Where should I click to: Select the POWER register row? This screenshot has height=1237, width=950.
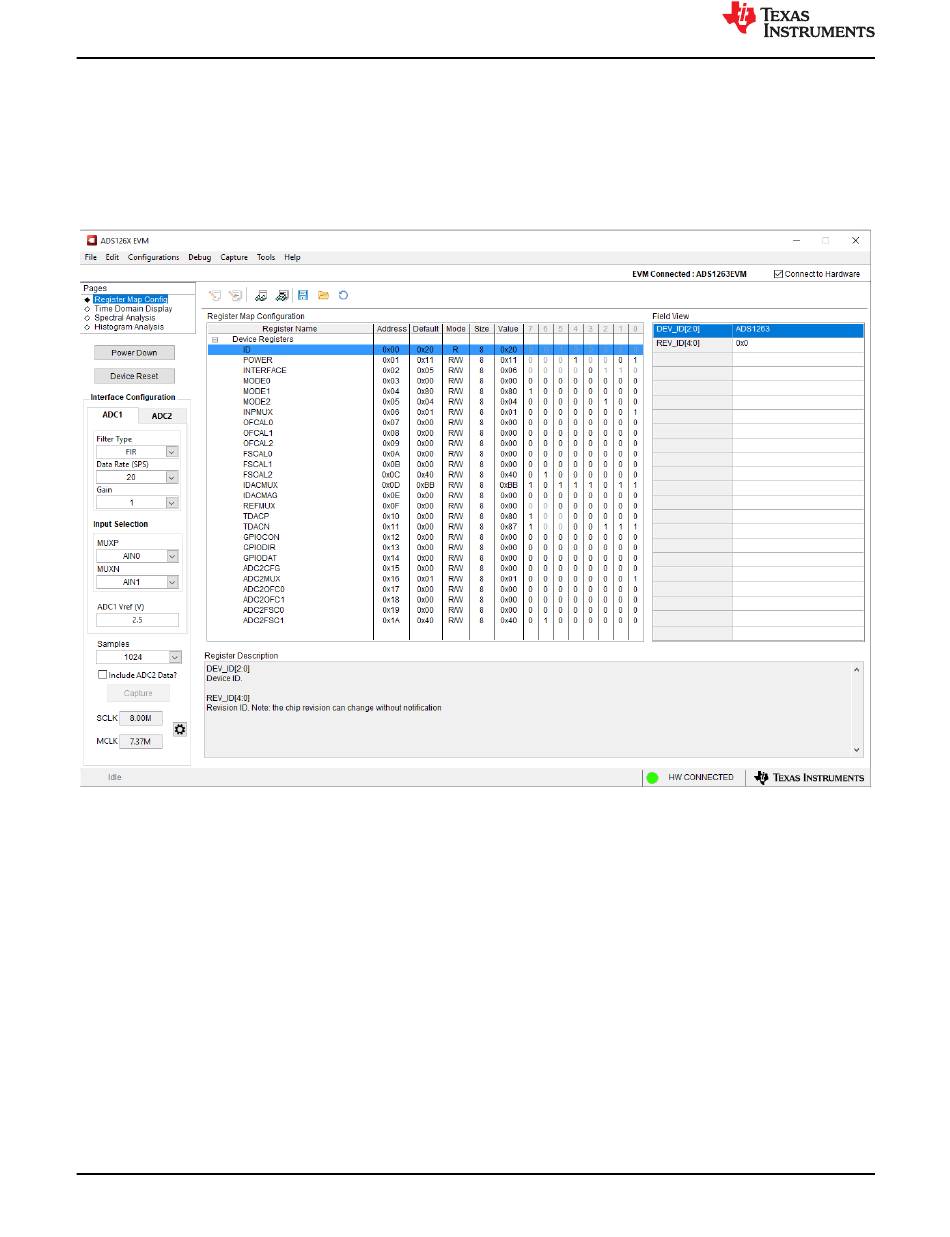424,360
